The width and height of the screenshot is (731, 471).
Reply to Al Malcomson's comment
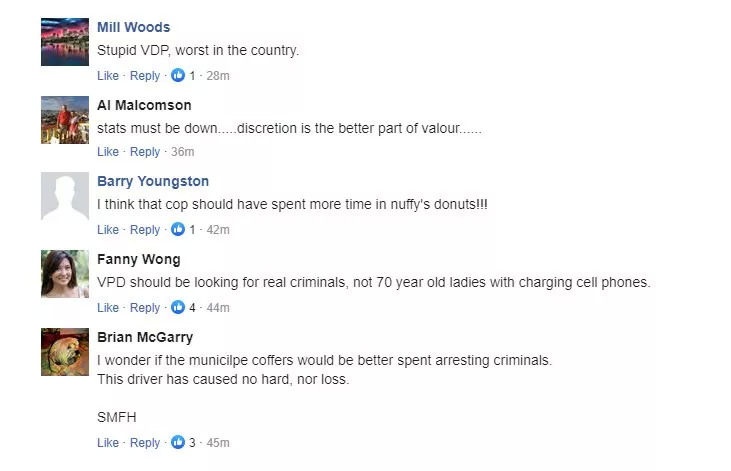coord(145,152)
